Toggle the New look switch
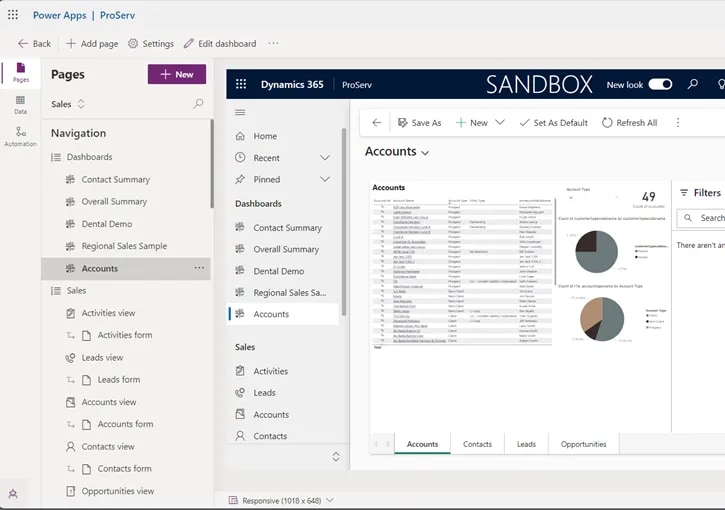725x510 pixels. [x=660, y=85]
